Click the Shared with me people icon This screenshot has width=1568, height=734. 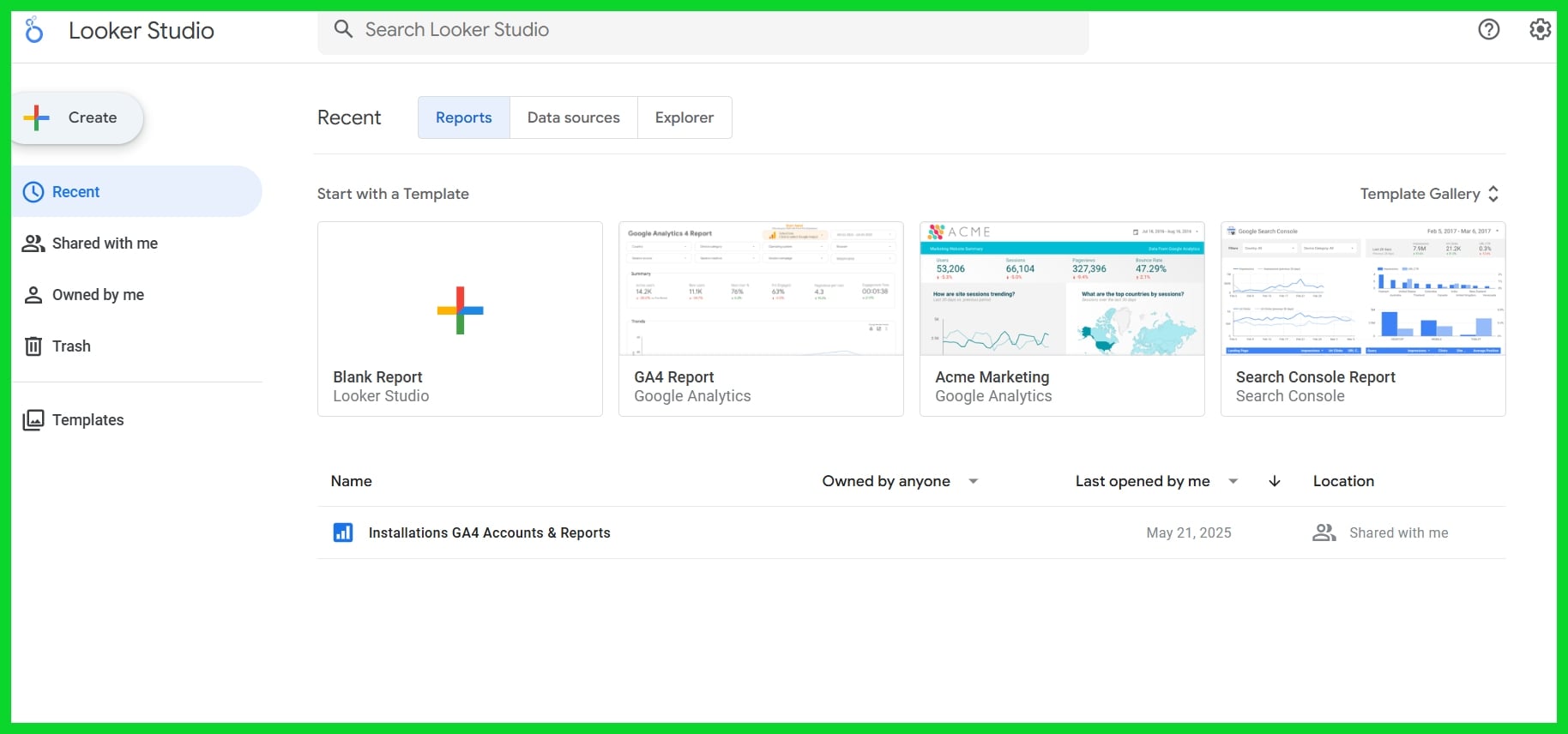[33, 244]
